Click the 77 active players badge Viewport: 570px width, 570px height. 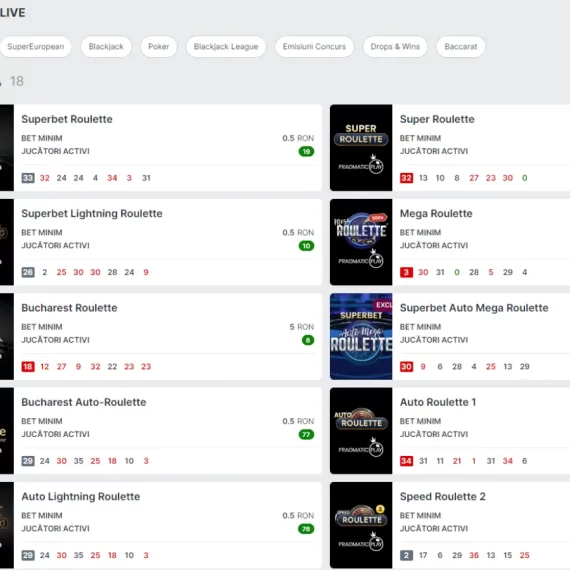306,434
